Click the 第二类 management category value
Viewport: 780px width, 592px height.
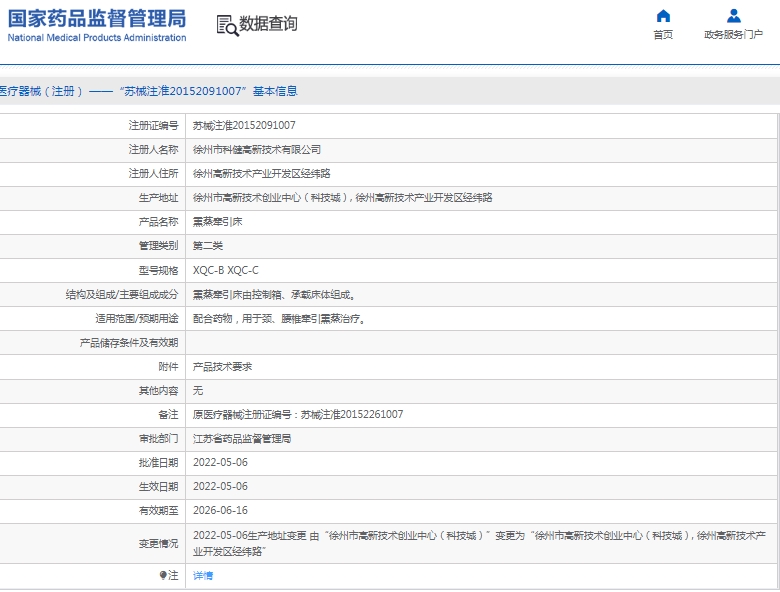point(208,246)
